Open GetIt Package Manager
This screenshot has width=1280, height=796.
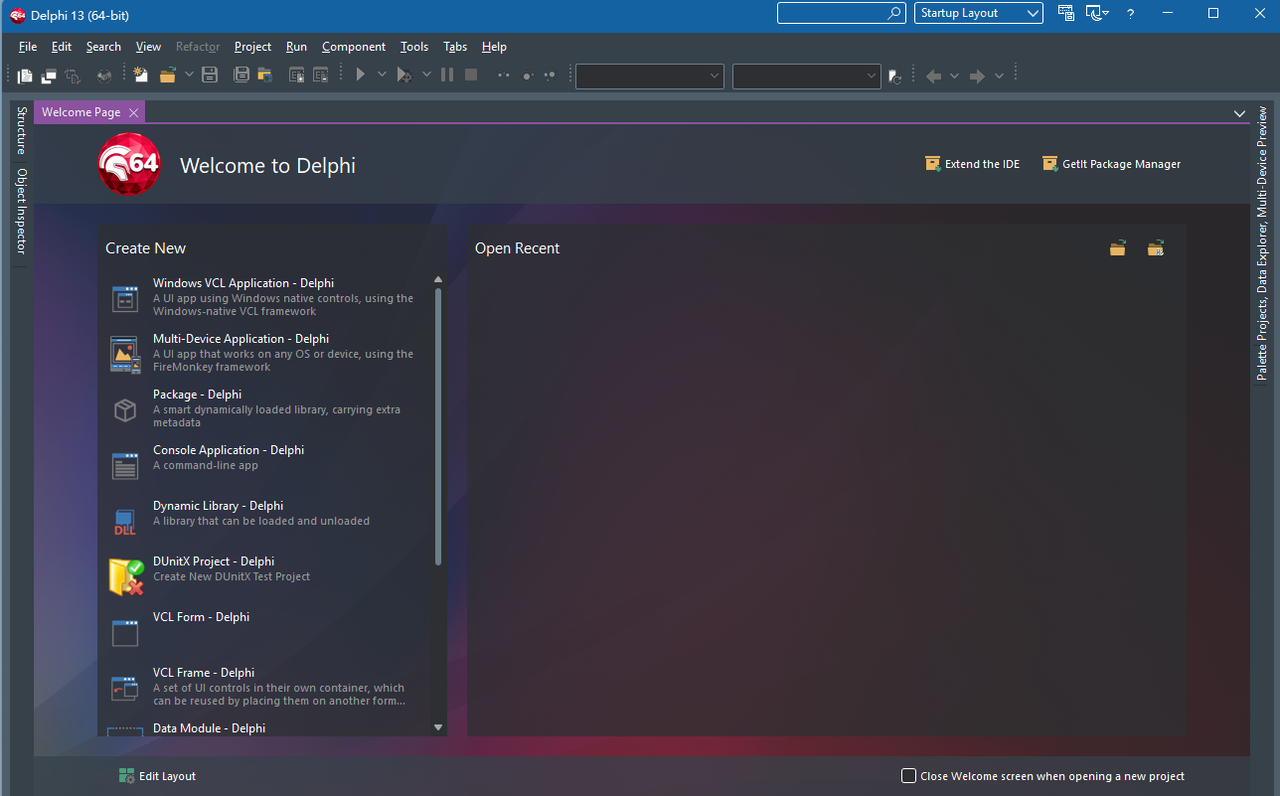1111,164
